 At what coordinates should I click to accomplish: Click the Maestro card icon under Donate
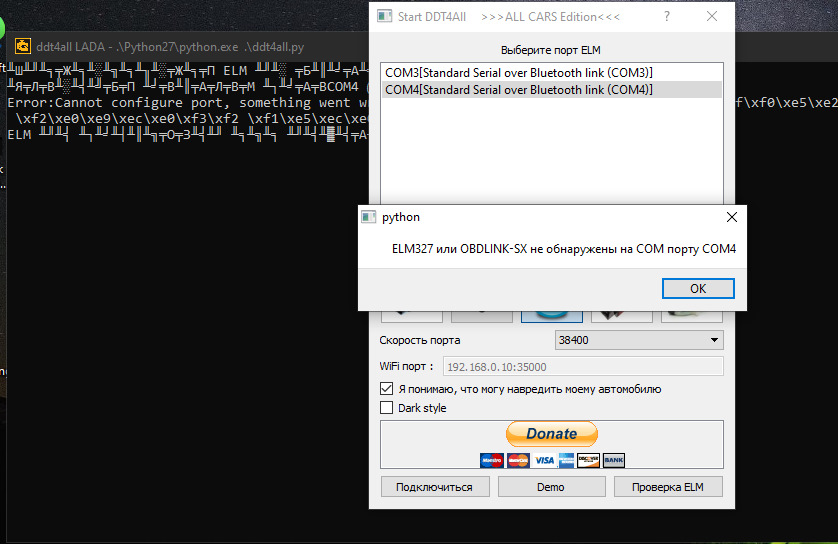coord(491,461)
